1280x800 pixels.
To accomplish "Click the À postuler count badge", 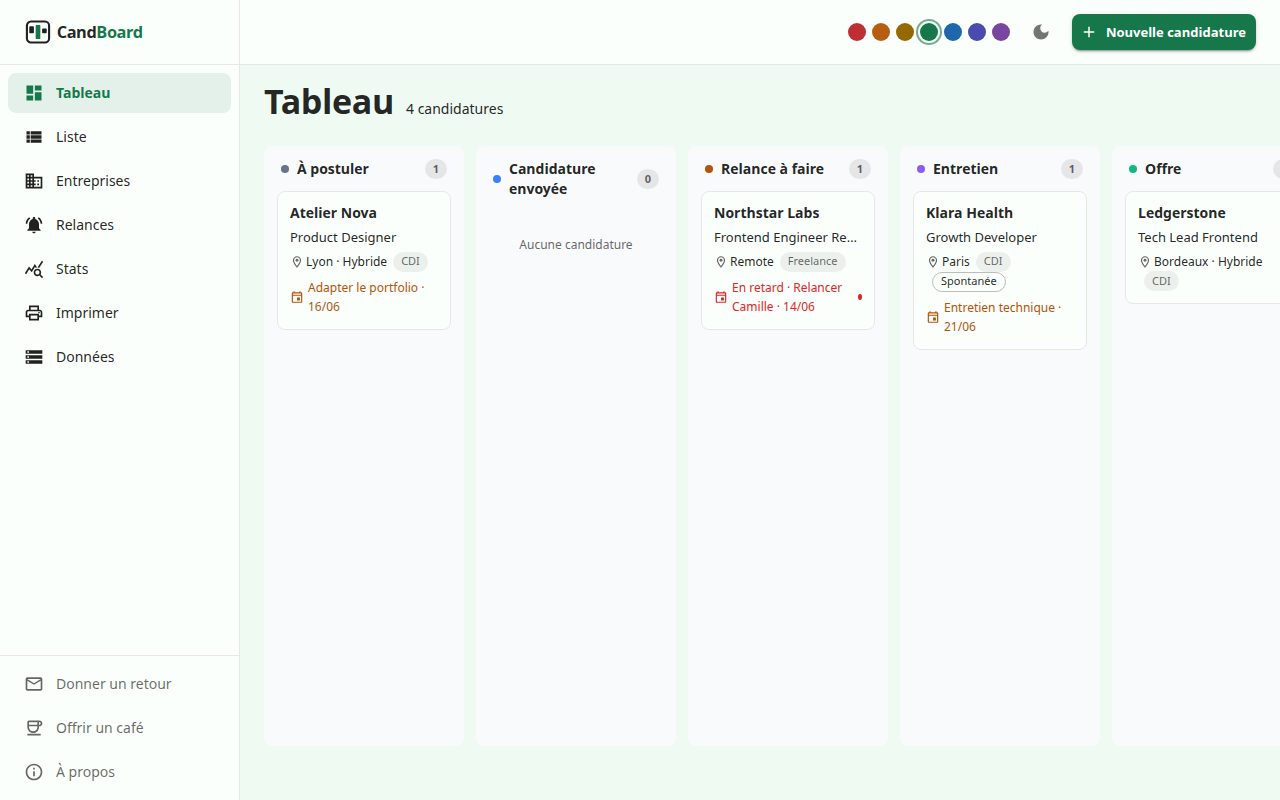I will click(436, 169).
